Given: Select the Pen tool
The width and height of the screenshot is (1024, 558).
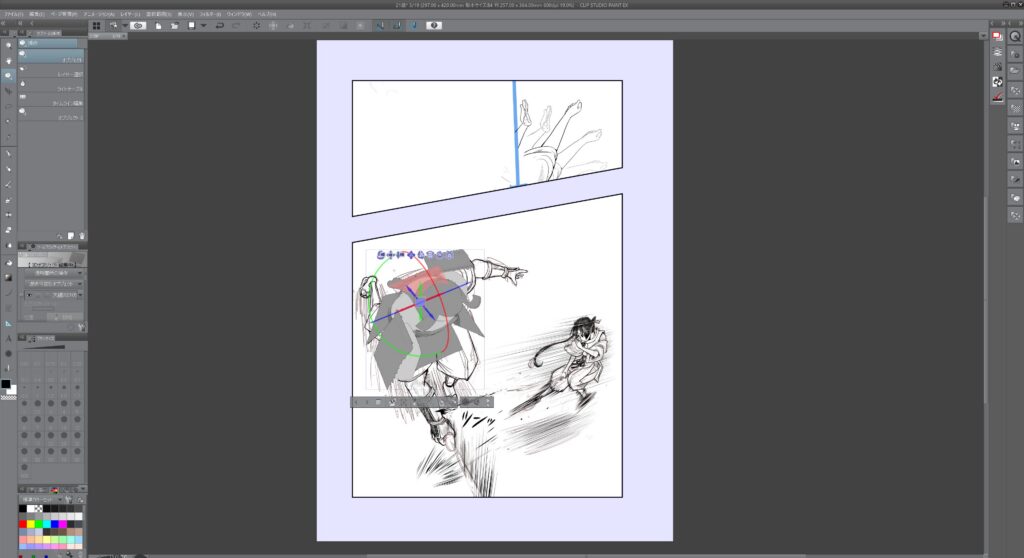Looking at the screenshot, I should tap(8, 154).
